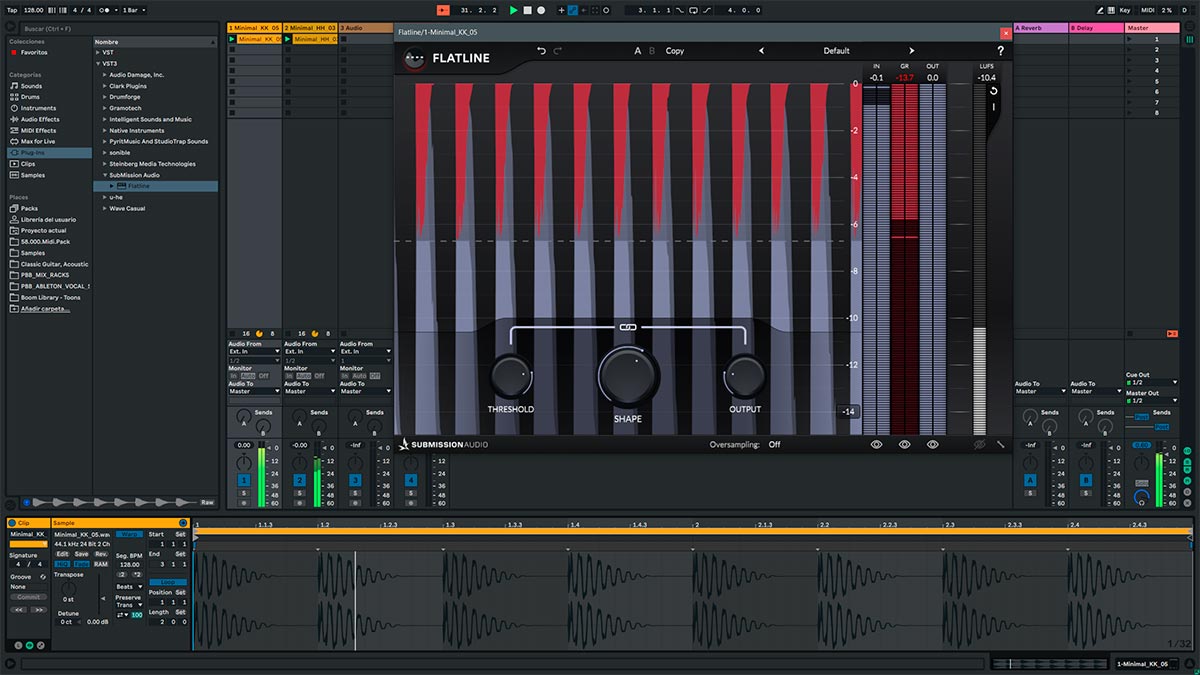Solo track 1 with S button
The height and width of the screenshot is (675, 1200).
click(x=243, y=493)
